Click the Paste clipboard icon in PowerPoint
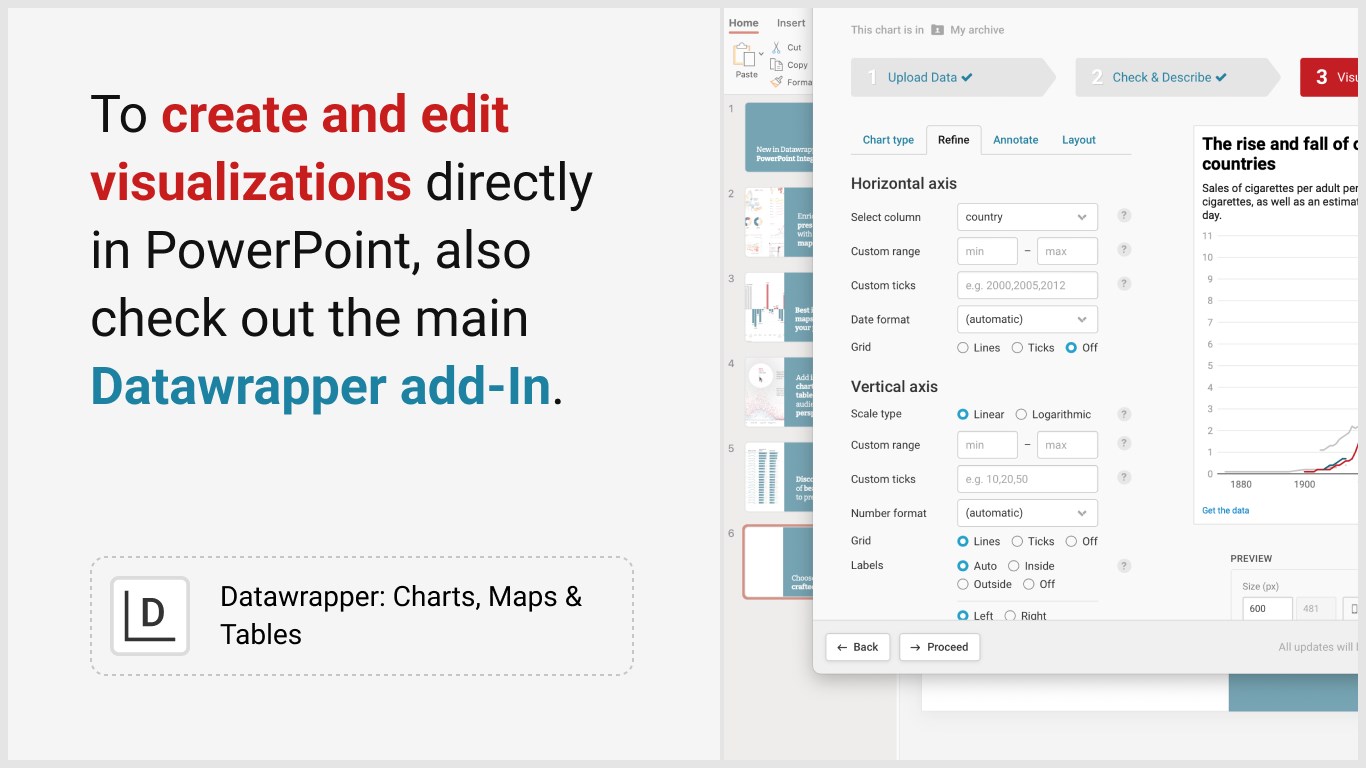The width and height of the screenshot is (1366, 768). click(x=743, y=54)
